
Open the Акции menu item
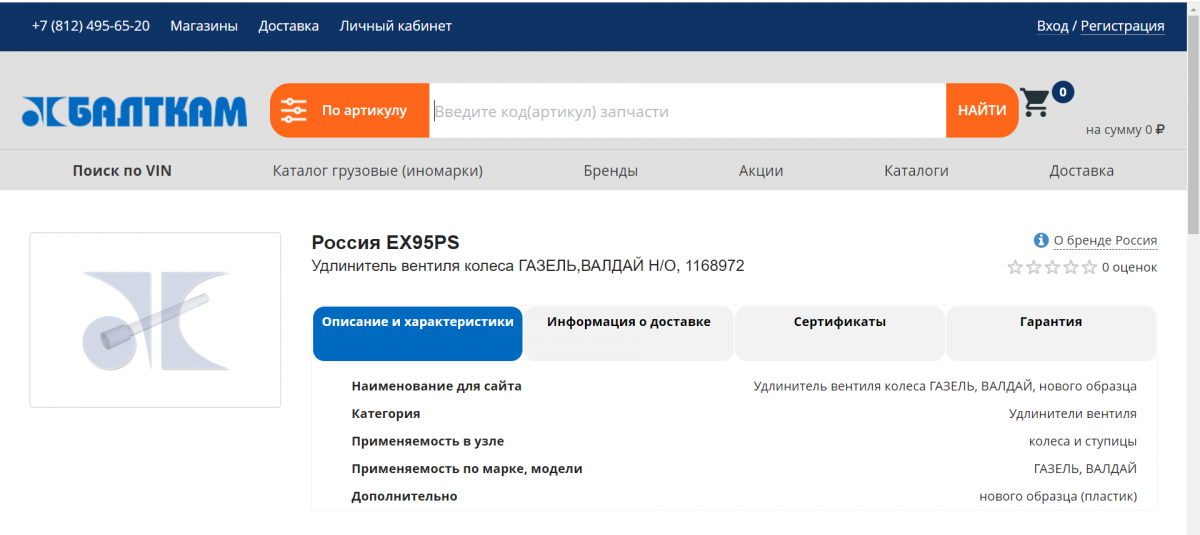point(761,171)
